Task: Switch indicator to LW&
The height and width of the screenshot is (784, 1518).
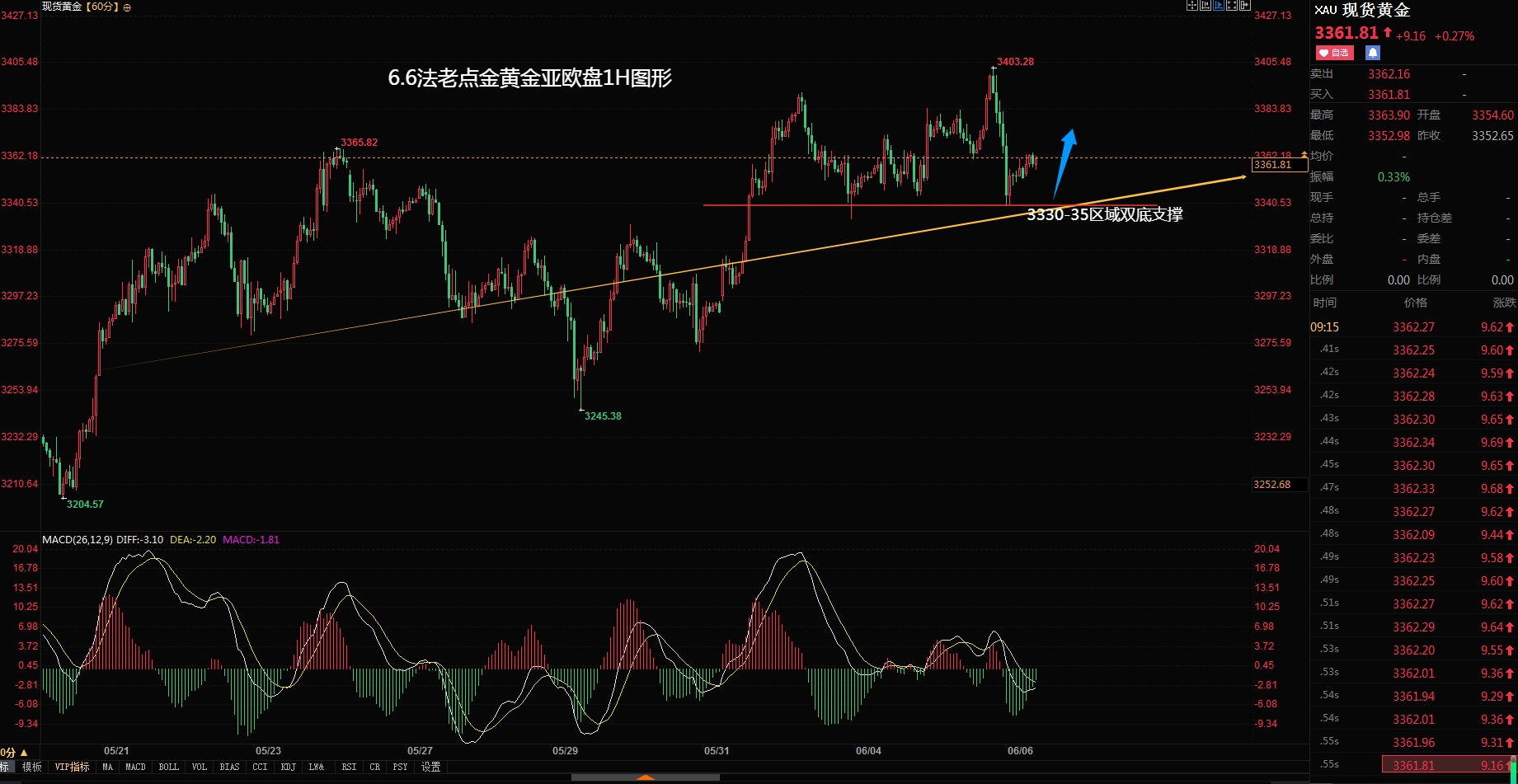Action: [x=317, y=767]
